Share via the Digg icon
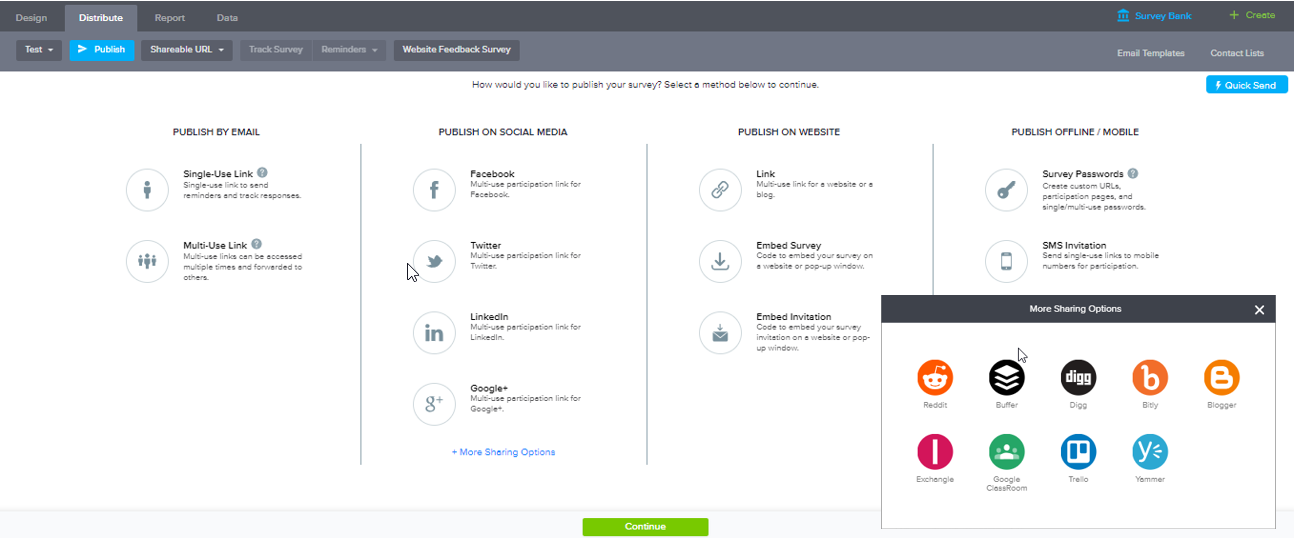The height and width of the screenshot is (538, 1294). point(1078,378)
